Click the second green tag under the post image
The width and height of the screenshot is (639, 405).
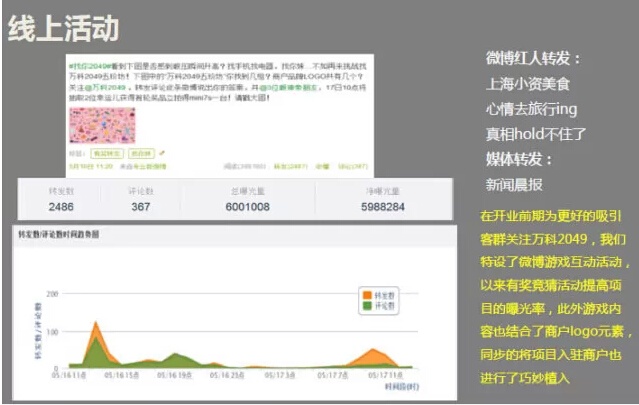[139, 154]
